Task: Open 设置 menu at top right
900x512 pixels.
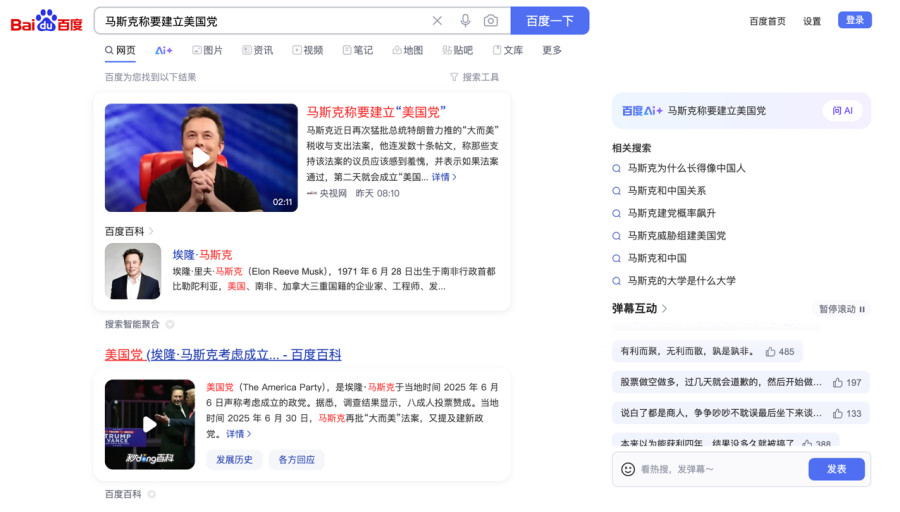Action: click(812, 21)
